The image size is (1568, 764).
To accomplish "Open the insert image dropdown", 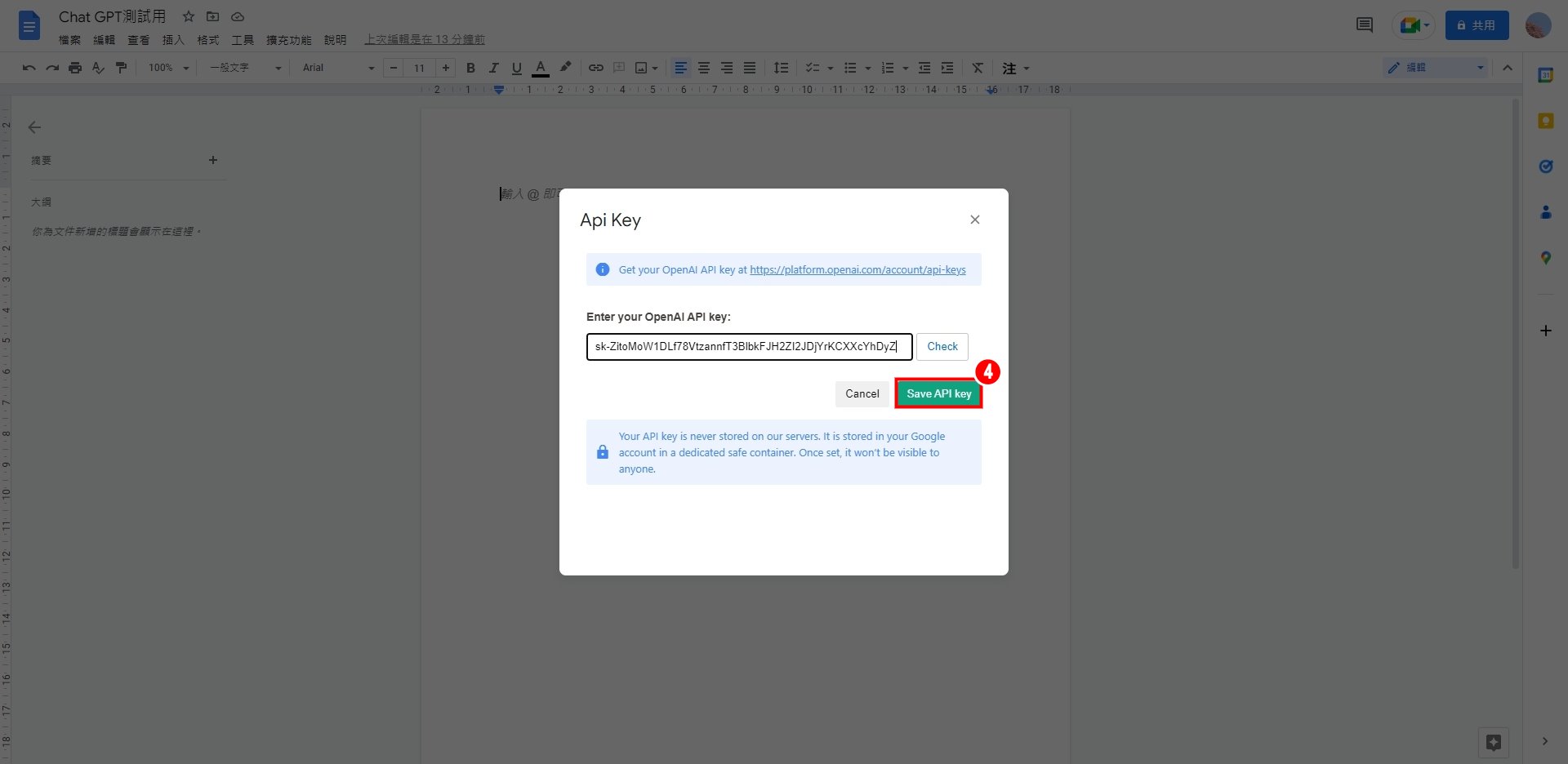I will pos(646,68).
